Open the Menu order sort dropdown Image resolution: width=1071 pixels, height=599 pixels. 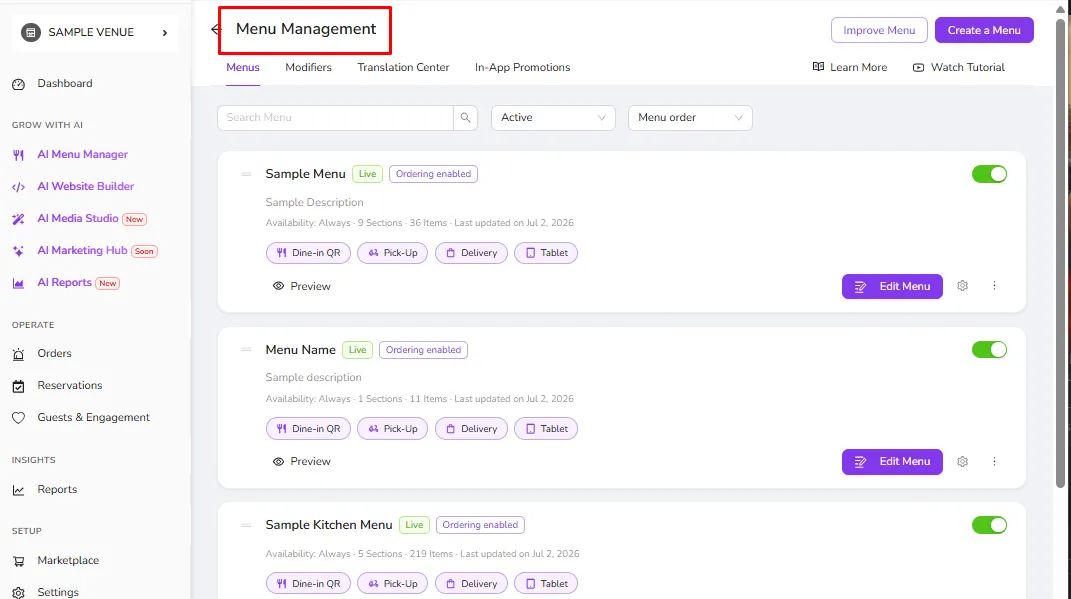pos(690,117)
